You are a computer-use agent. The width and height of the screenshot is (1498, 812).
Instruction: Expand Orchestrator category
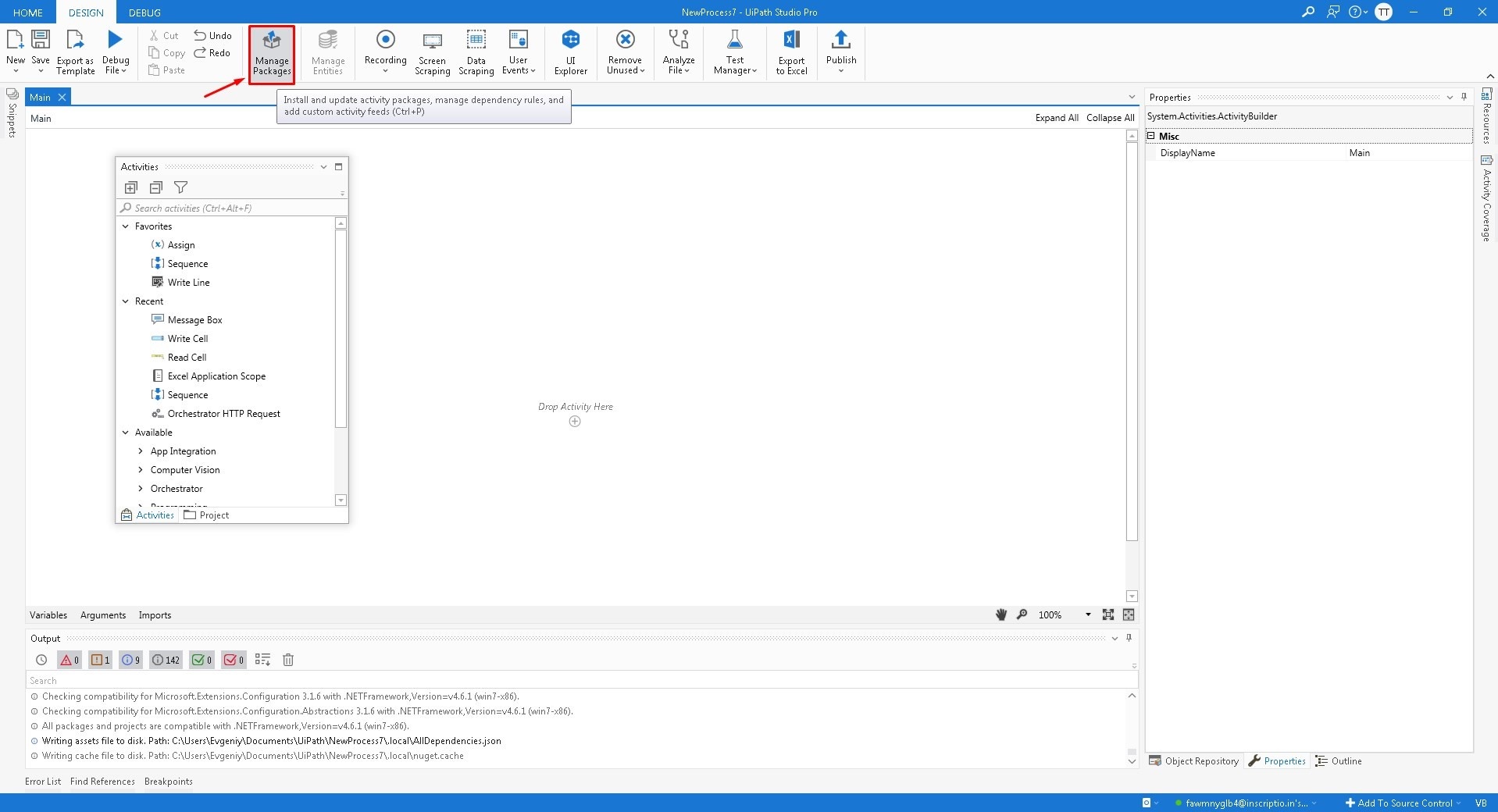click(141, 489)
